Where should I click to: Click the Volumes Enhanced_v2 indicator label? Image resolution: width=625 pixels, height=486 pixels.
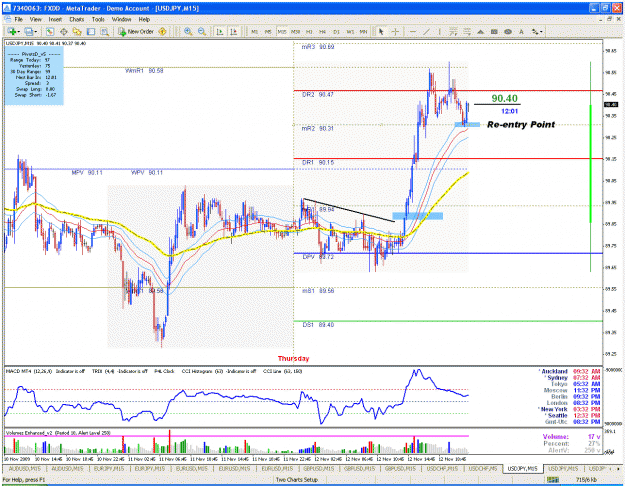(58, 433)
